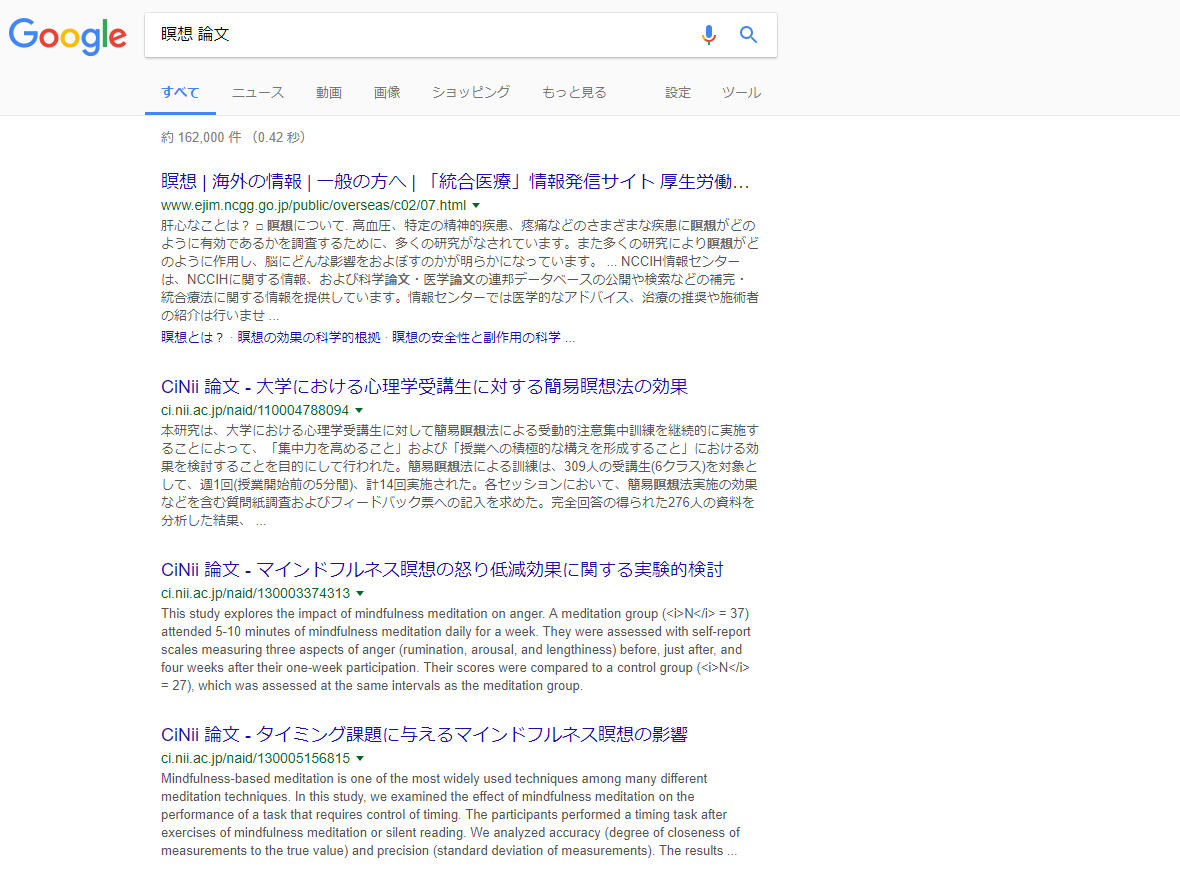Click the Google logo
The width and height of the screenshot is (1180, 878).
point(68,35)
